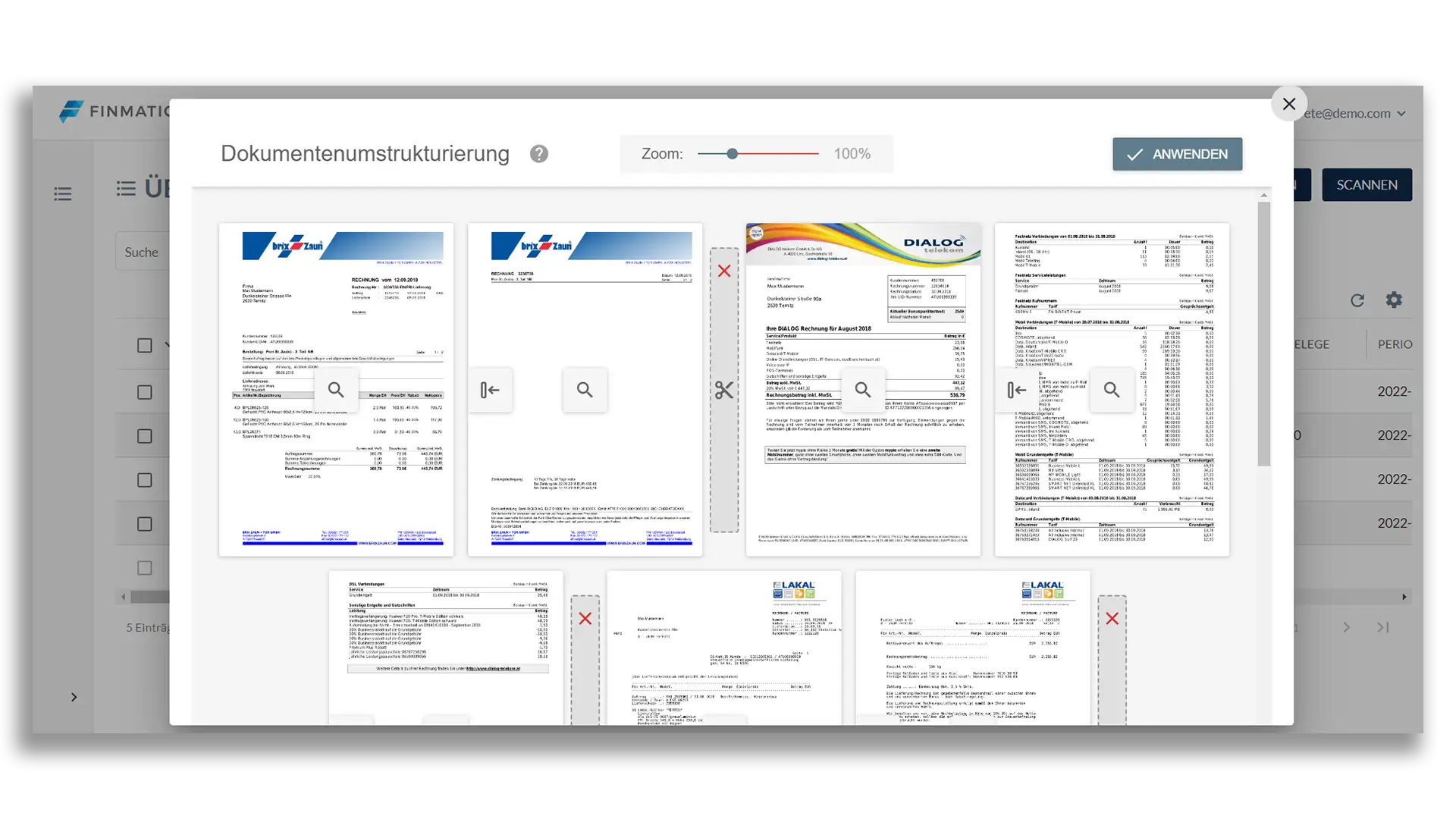Magnify the first brix Zaun invoice page

[x=336, y=390]
